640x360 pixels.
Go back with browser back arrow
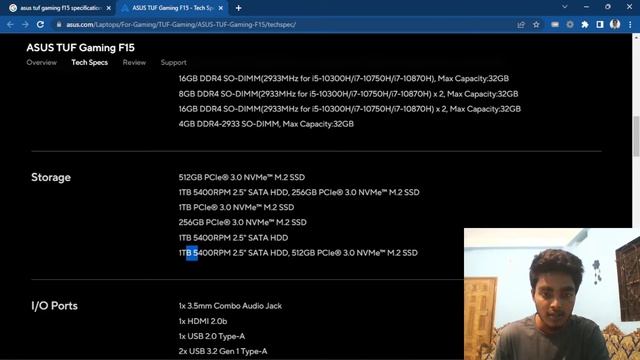coord(10,24)
